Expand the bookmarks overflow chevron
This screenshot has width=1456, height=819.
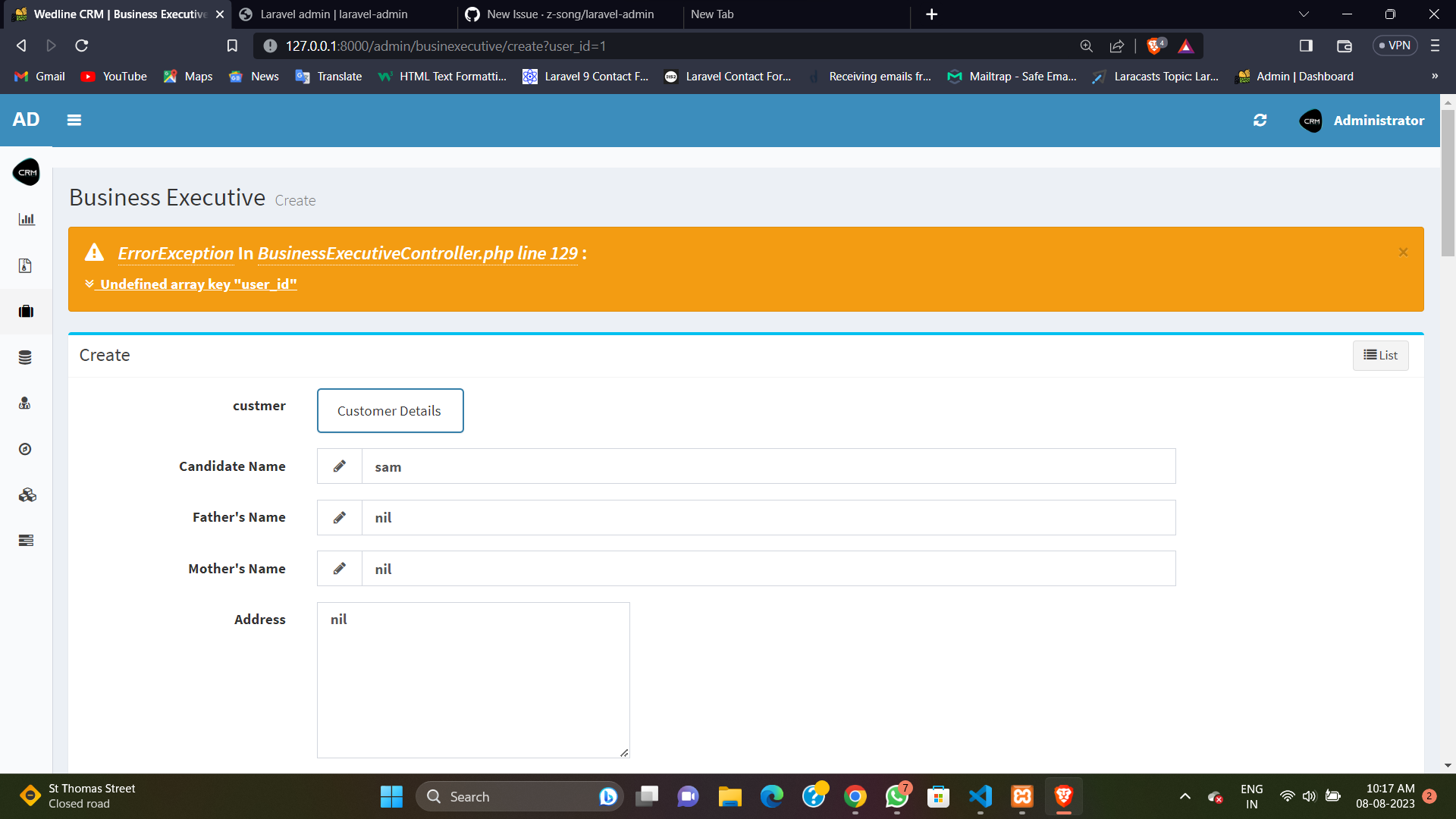pos(1435,76)
